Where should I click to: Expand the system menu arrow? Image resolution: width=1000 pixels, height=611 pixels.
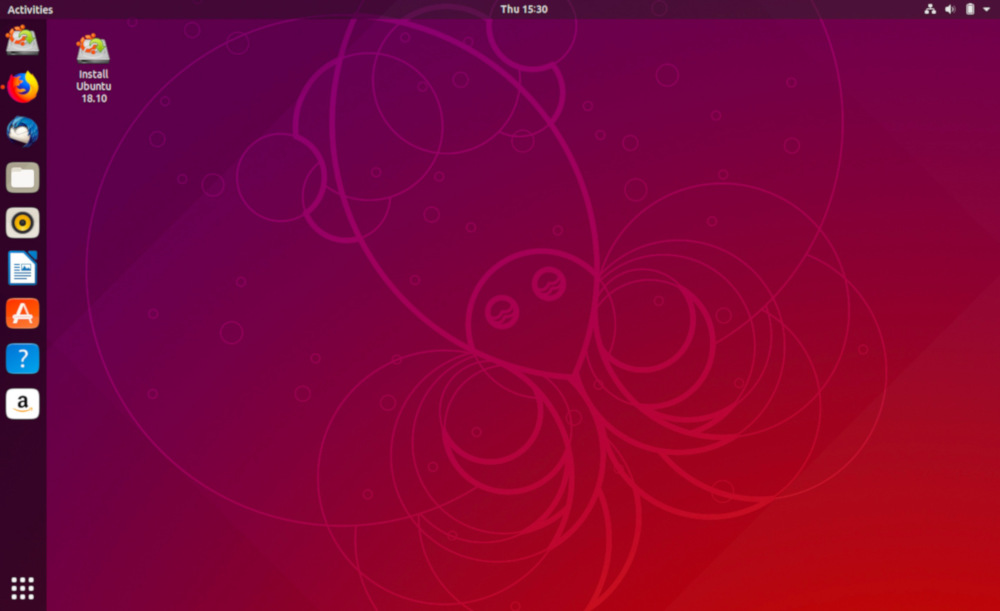tap(986, 9)
